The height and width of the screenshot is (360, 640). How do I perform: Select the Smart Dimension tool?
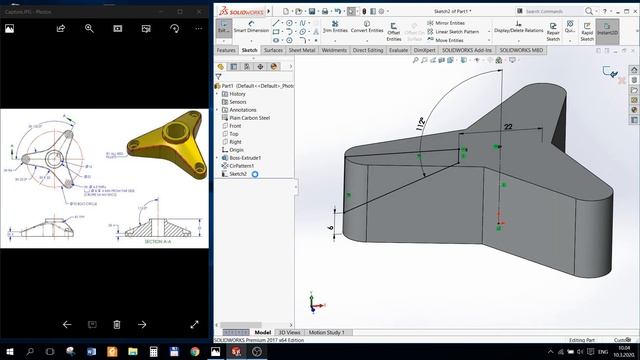pyautogui.click(x=251, y=27)
